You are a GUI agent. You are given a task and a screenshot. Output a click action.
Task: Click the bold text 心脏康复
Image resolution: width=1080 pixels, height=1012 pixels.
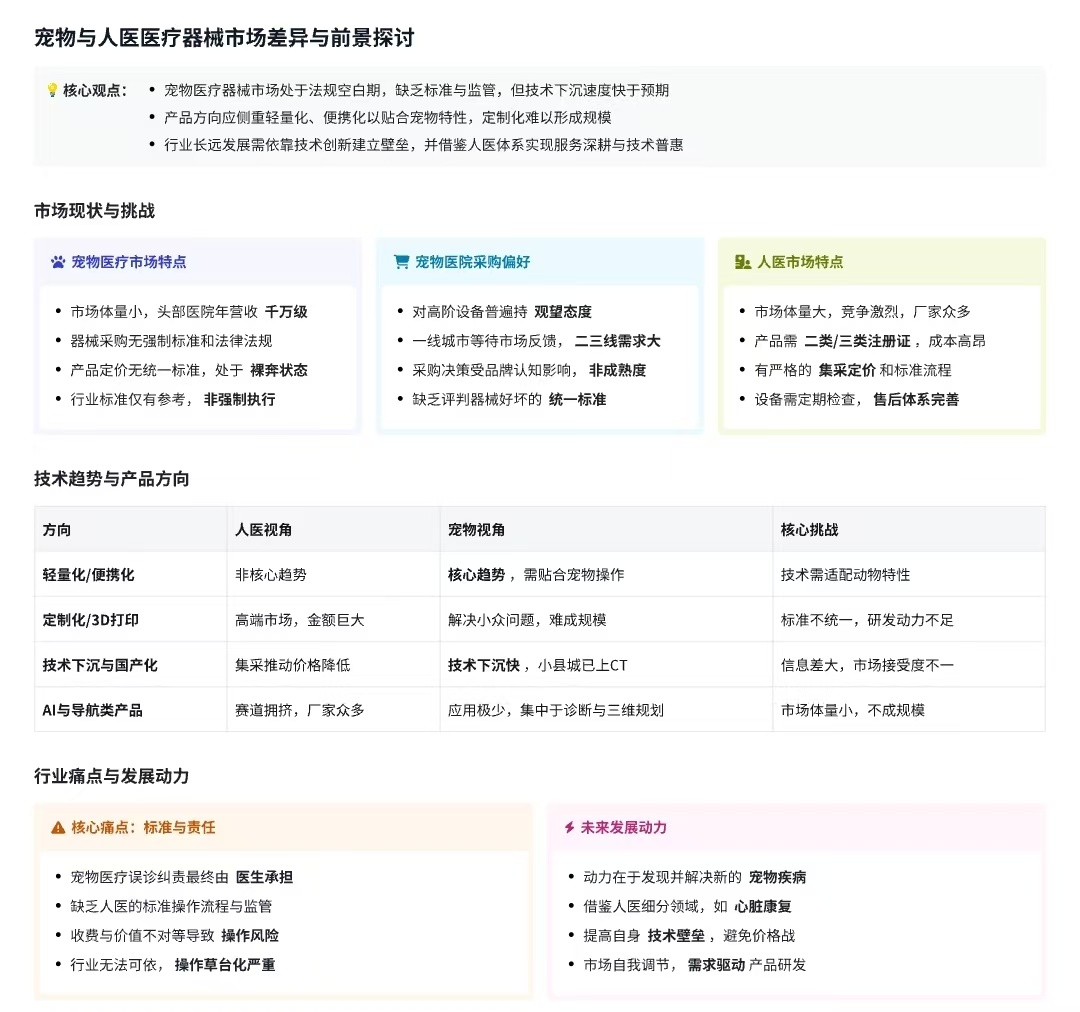[763, 907]
